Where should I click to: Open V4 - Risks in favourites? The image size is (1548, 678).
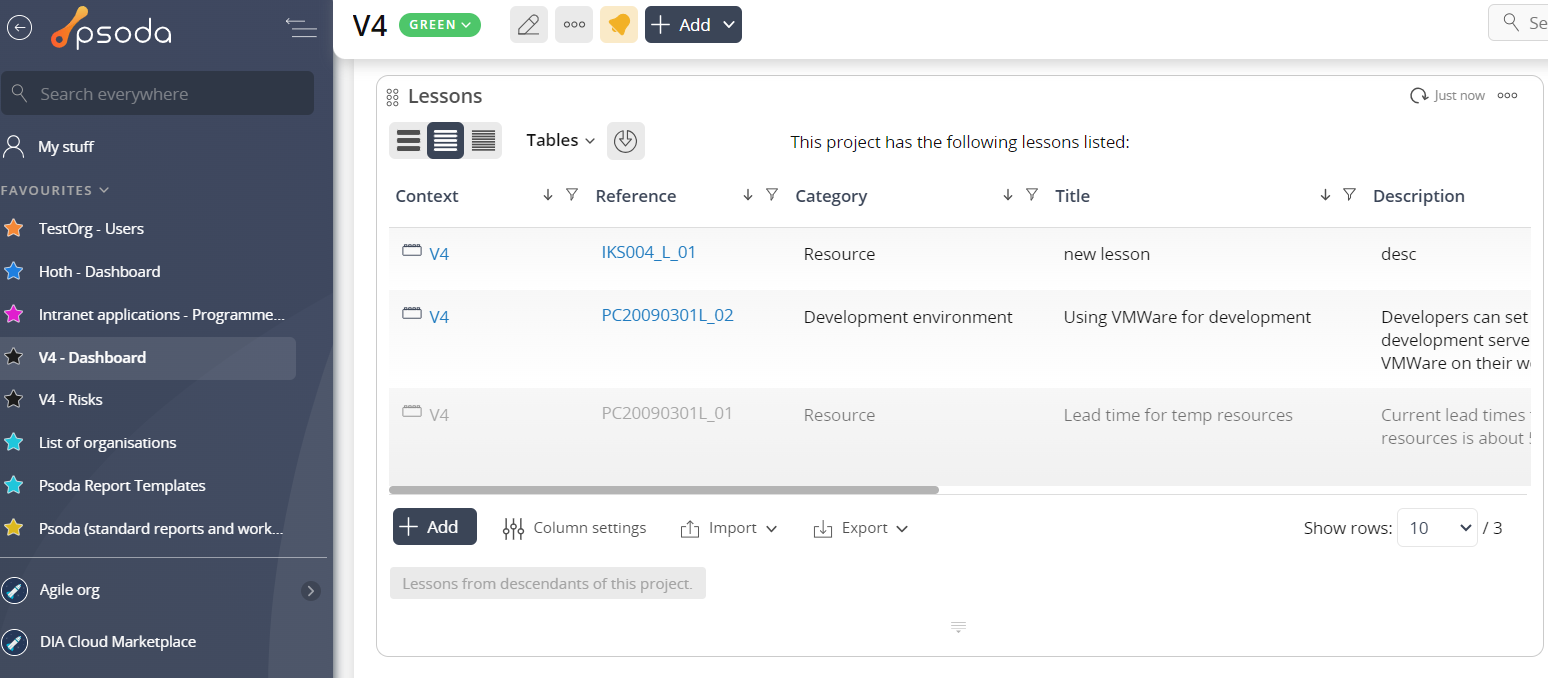[x=70, y=400]
